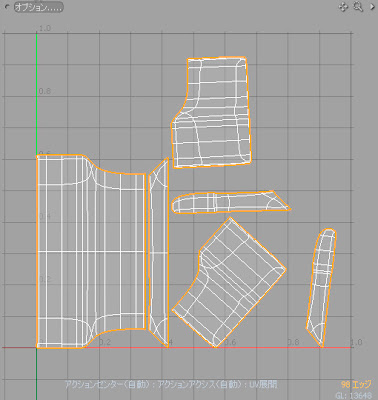Select the tall narrow UV strip island
The width and height of the screenshot is (378, 400).
click(x=158, y=252)
